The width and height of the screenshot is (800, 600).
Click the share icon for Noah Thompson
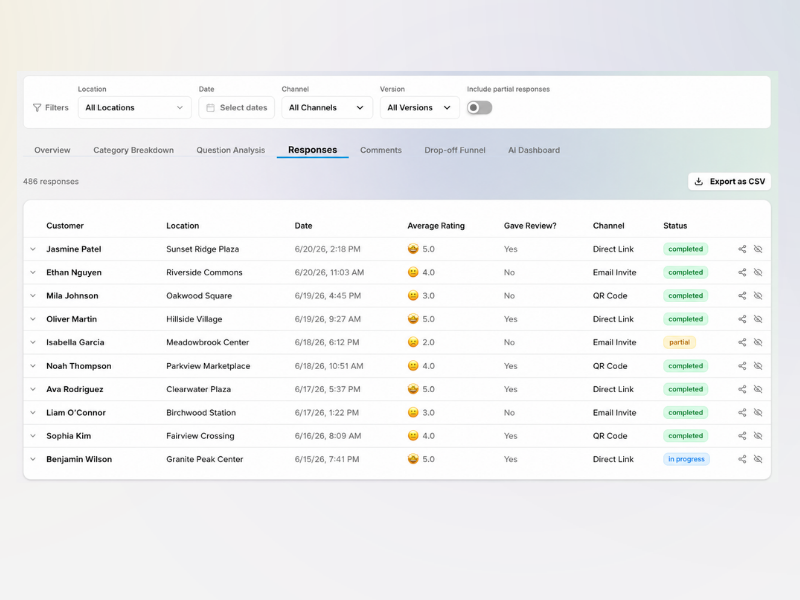pyautogui.click(x=742, y=366)
